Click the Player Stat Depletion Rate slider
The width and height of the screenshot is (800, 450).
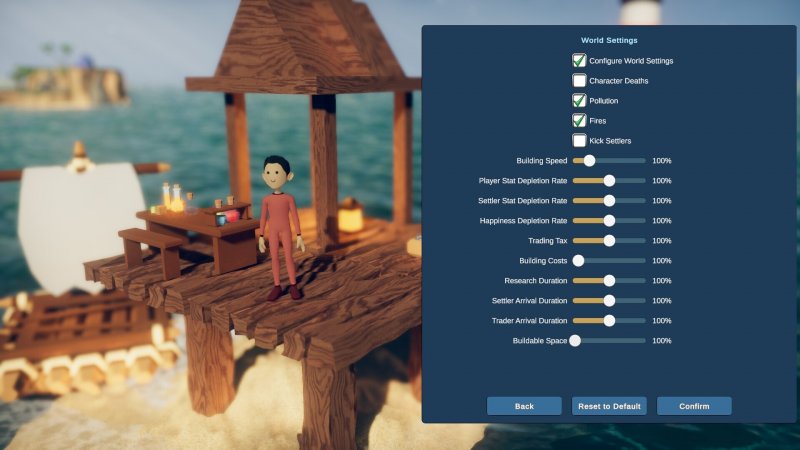pos(608,181)
